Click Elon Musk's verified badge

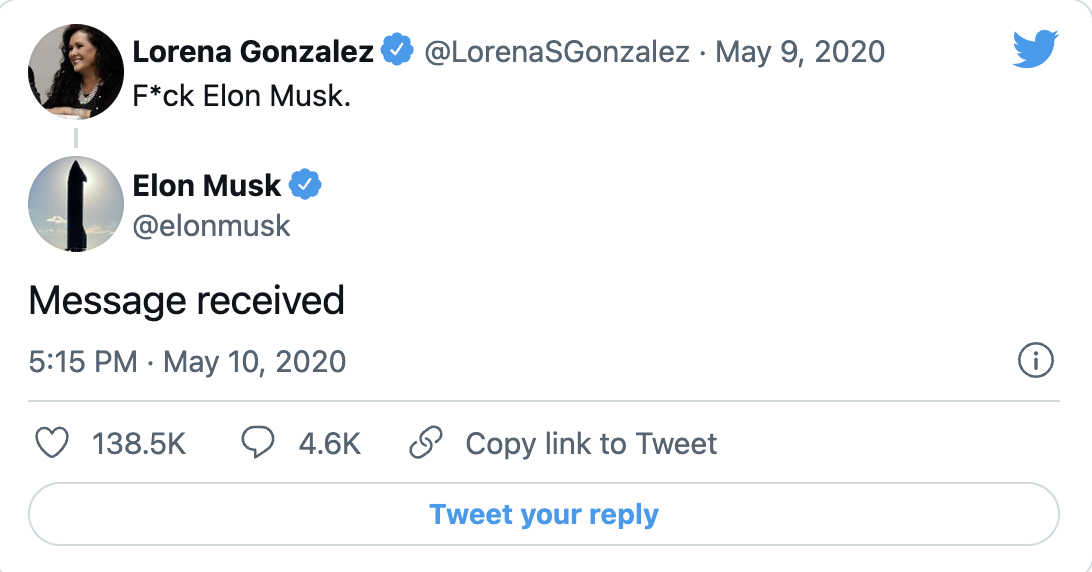tap(305, 185)
